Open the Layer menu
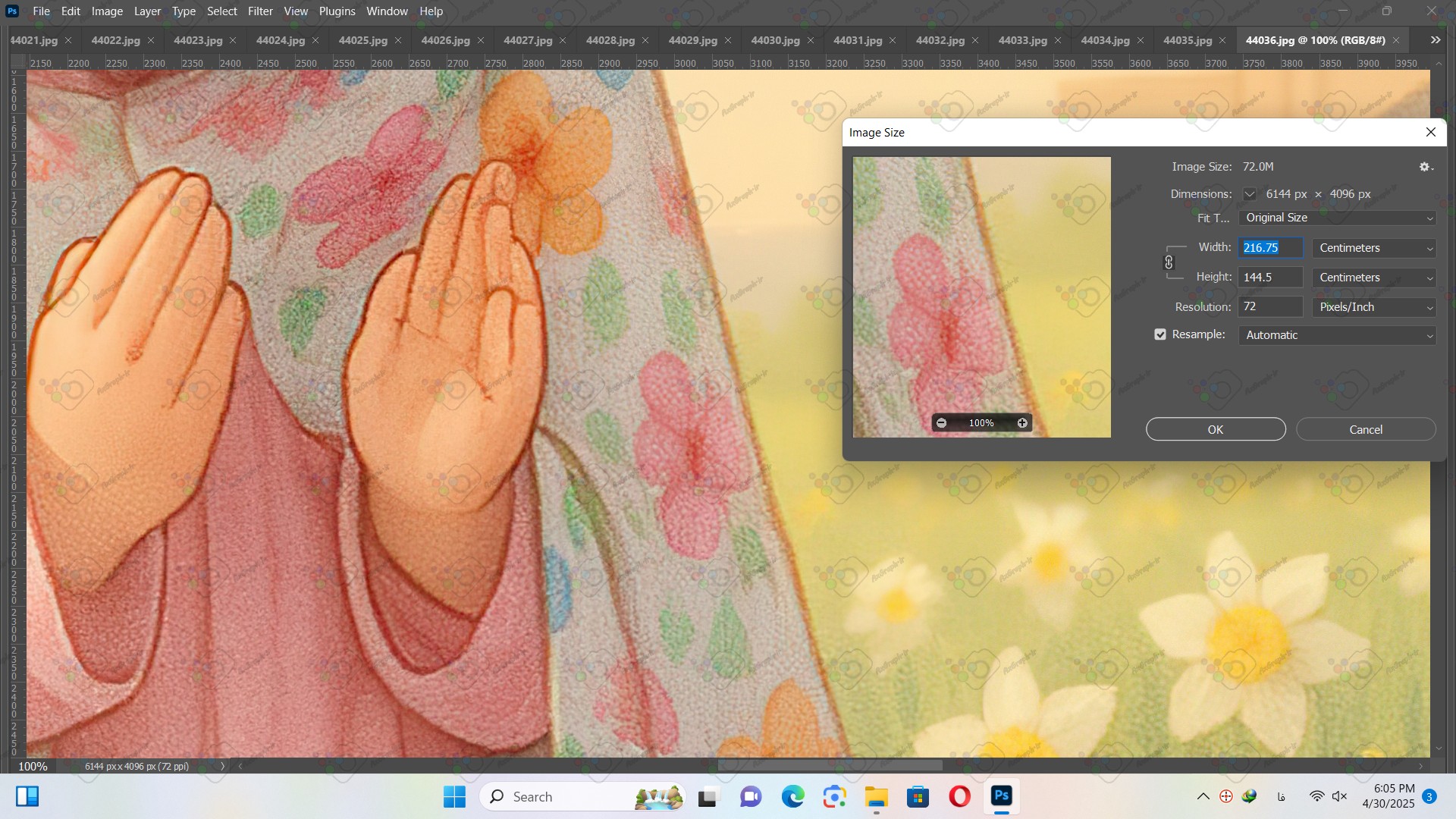 pos(147,11)
